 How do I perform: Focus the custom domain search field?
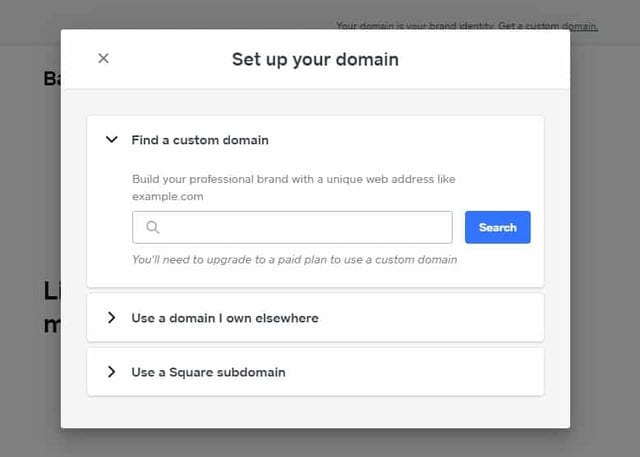[x=292, y=227]
